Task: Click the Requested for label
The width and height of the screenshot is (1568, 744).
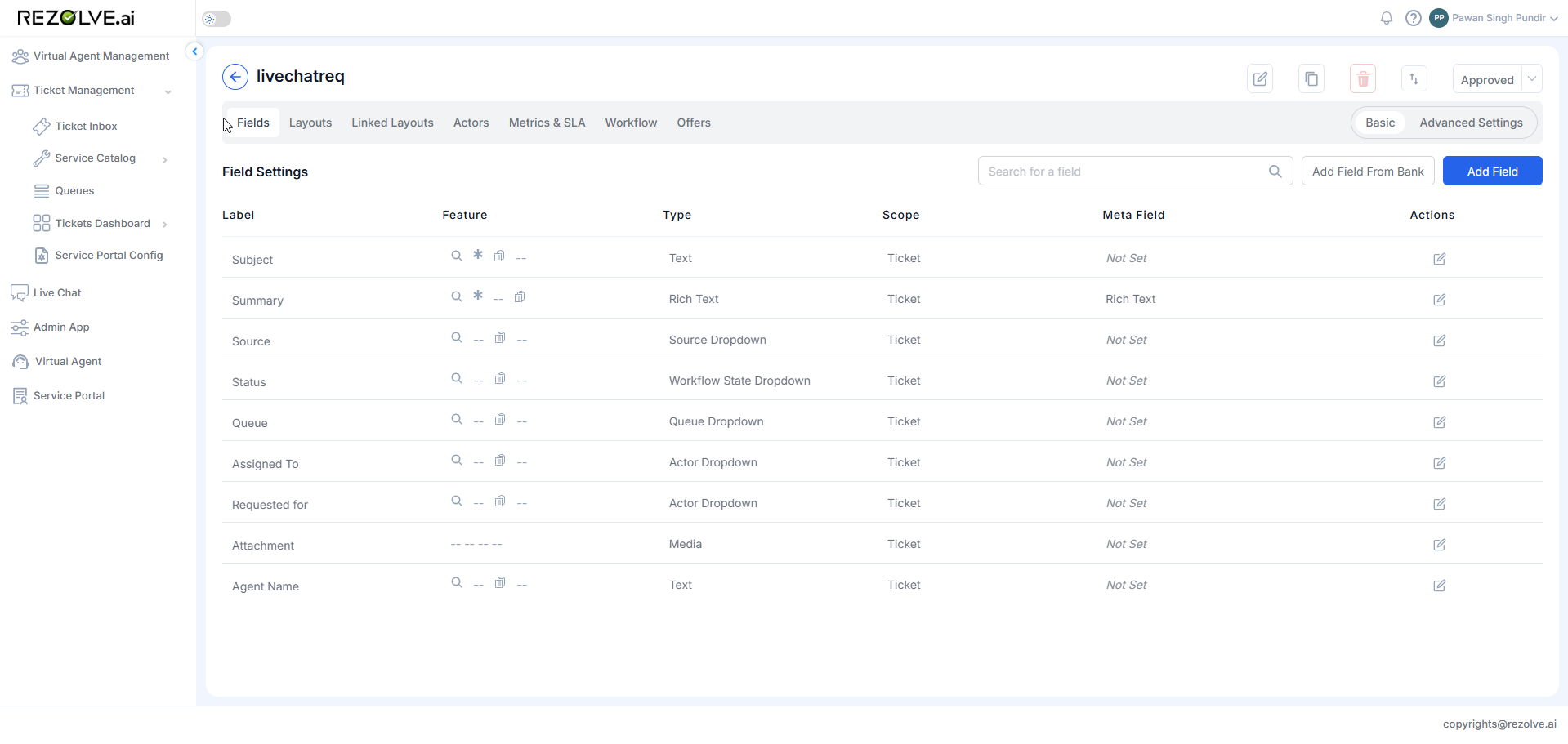Action: (x=270, y=505)
